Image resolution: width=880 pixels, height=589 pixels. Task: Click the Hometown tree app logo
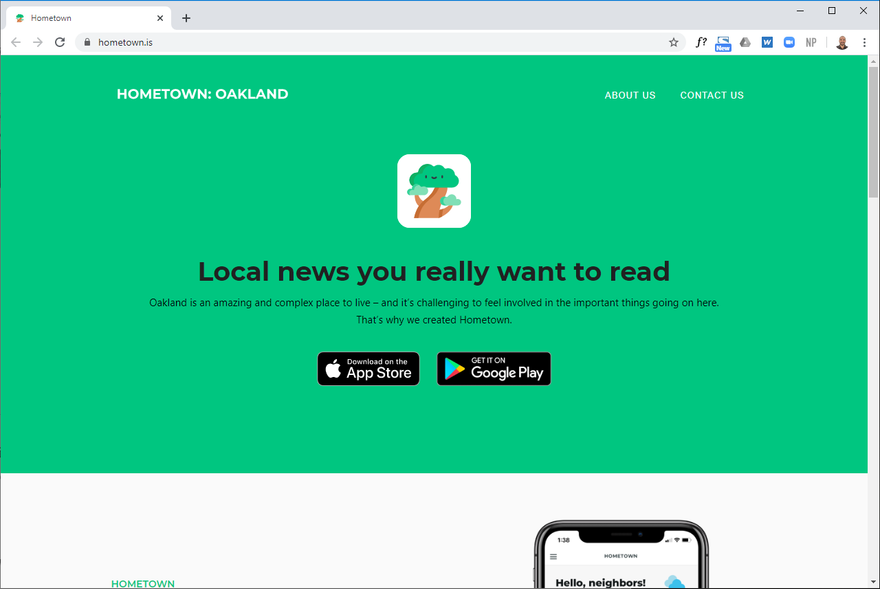pos(434,191)
